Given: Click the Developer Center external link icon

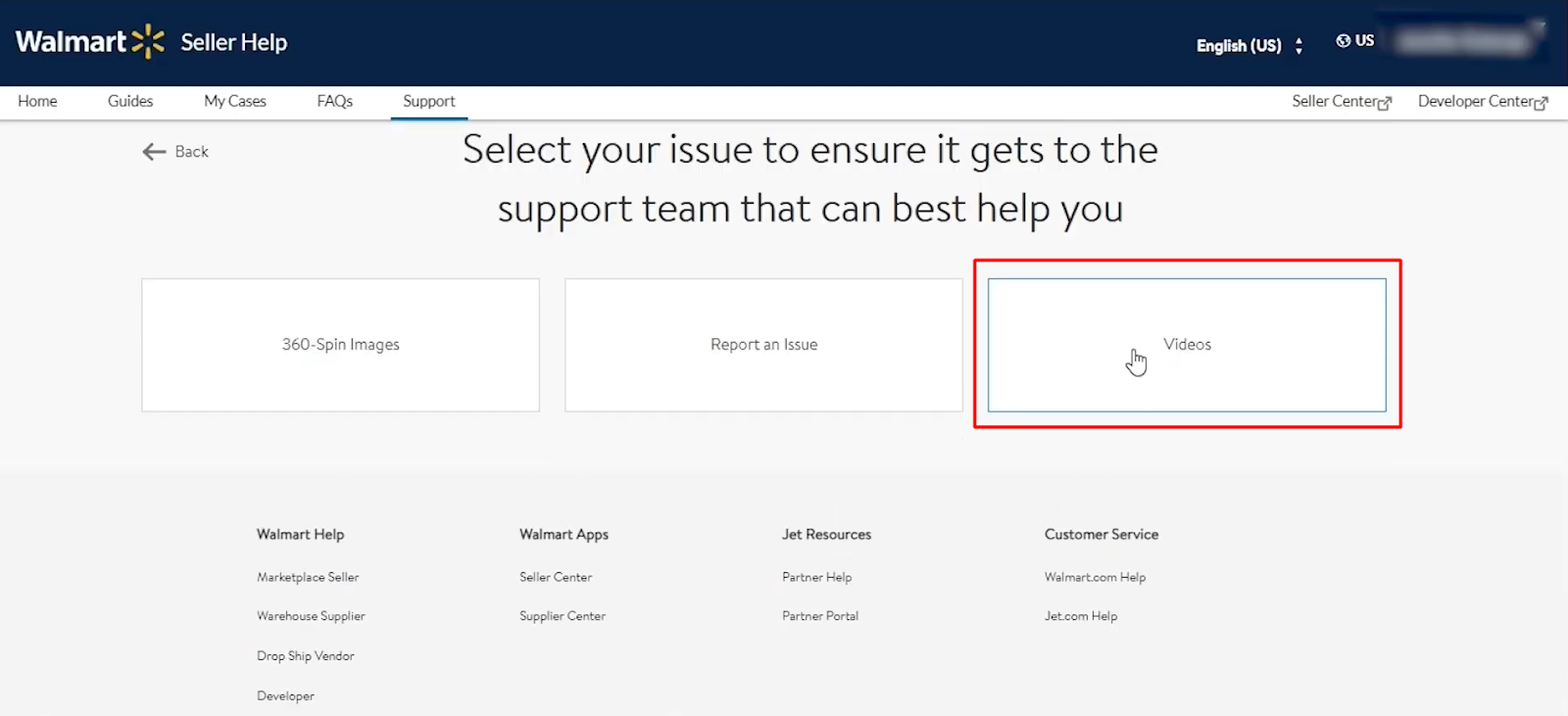Looking at the screenshot, I should click(1542, 103).
